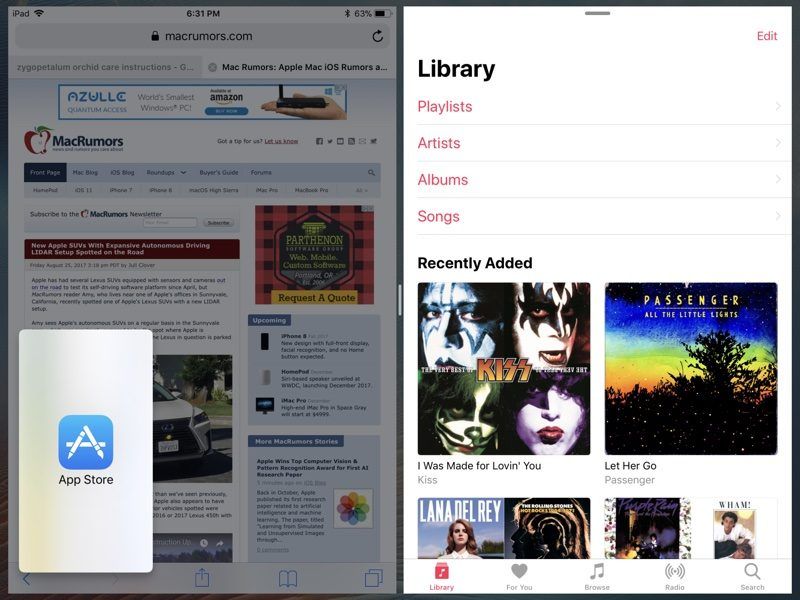
Task: Open Safari bookmarks book icon
Action: pyautogui.click(x=288, y=578)
